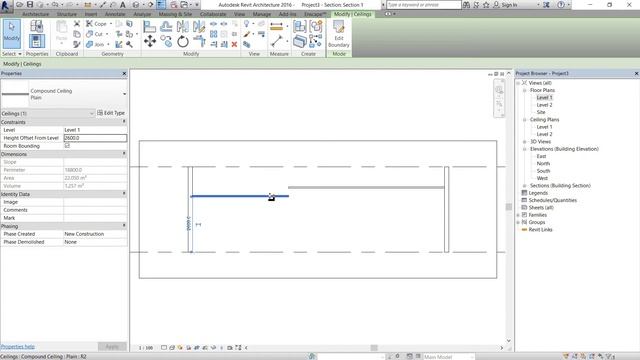640x360 pixels.
Task: Click the Array tool icon
Action: (x=213, y=34)
